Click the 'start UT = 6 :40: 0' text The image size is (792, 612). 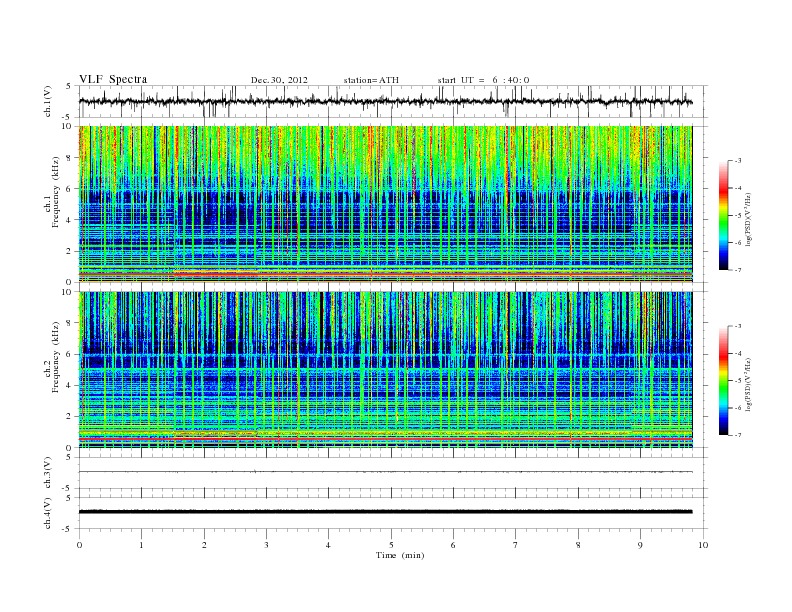coord(483,80)
